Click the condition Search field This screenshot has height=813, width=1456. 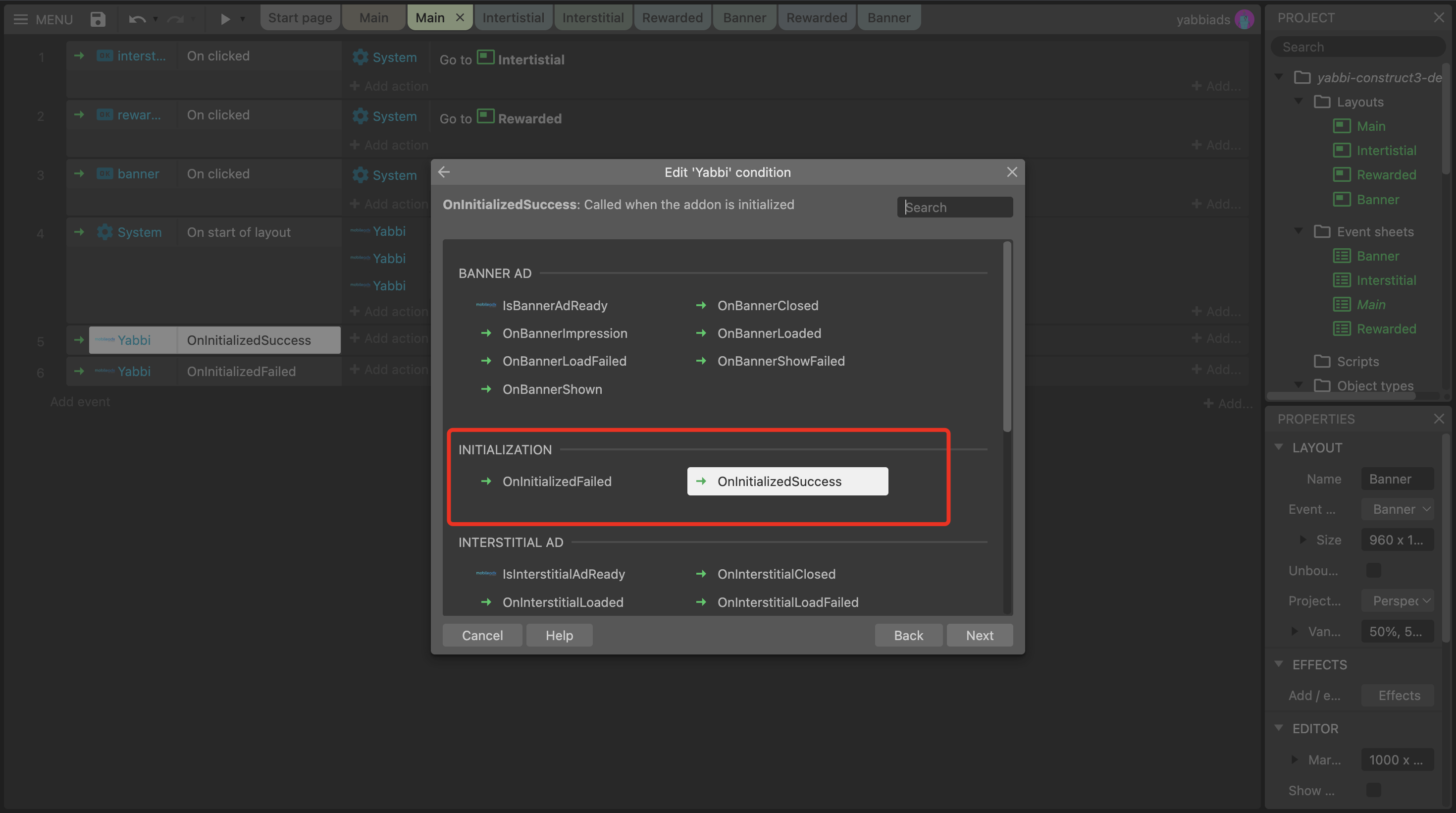pyautogui.click(x=954, y=207)
